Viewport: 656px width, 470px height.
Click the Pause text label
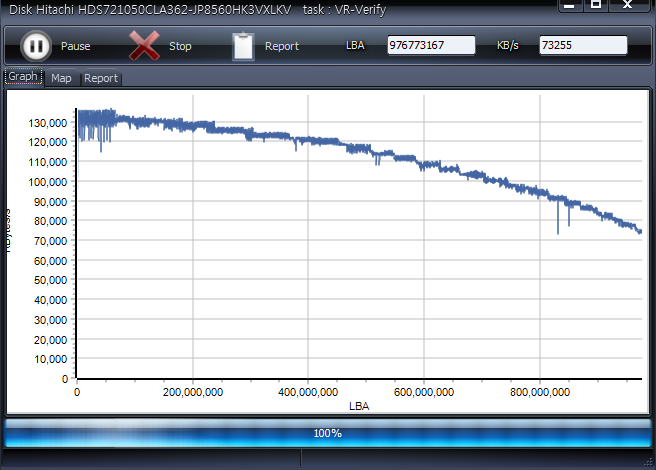tap(75, 47)
